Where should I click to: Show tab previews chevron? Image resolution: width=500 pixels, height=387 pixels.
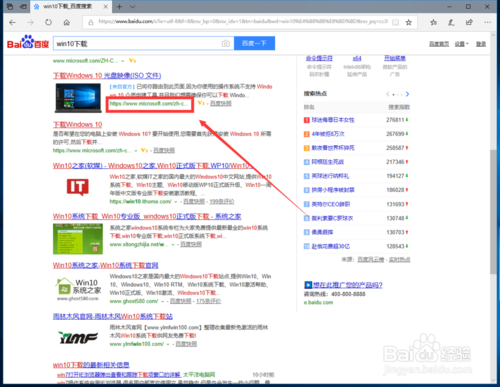(x=133, y=7)
